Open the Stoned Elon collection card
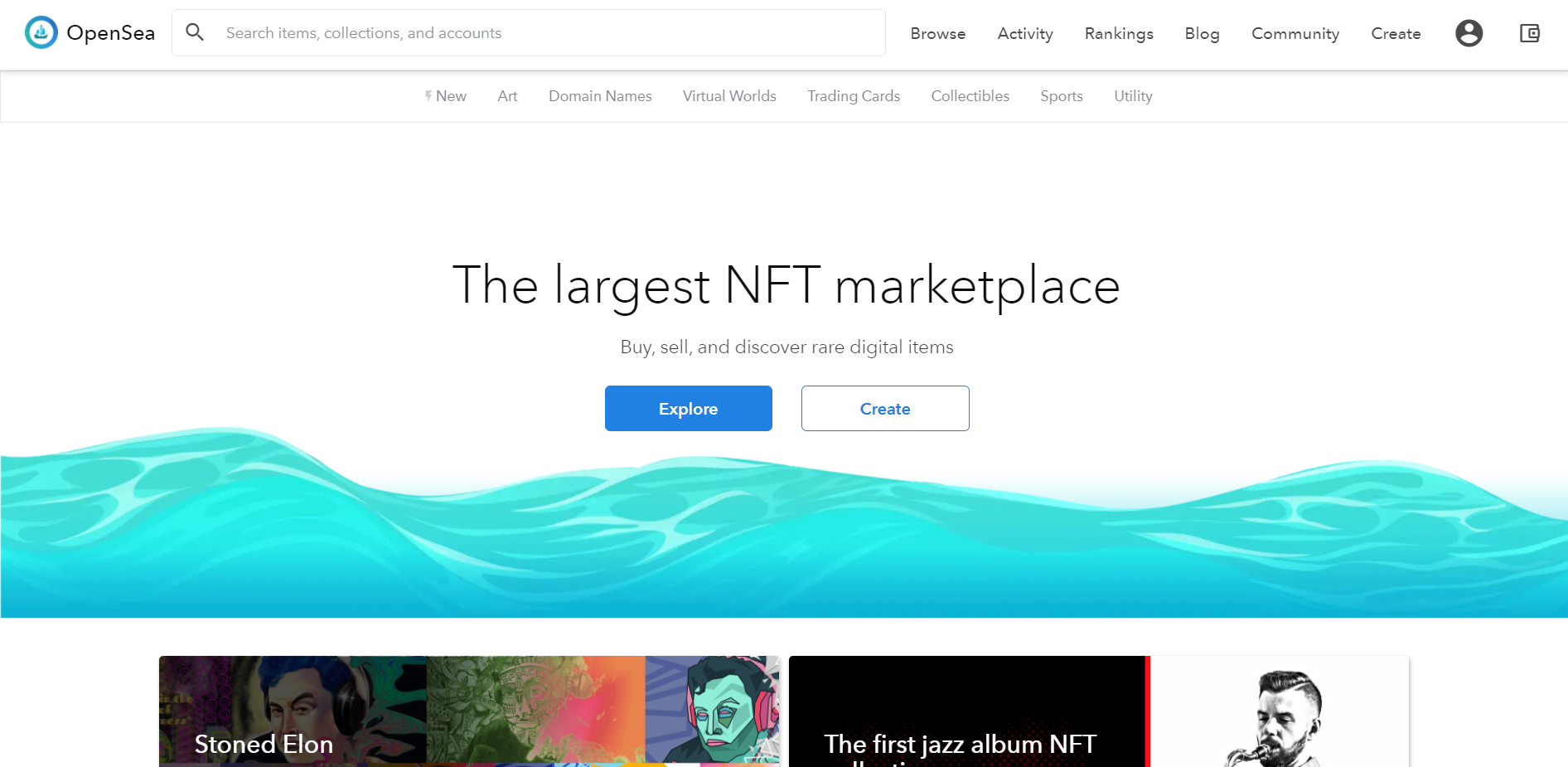This screenshot has width=1568, height=767. click(469, 711)
